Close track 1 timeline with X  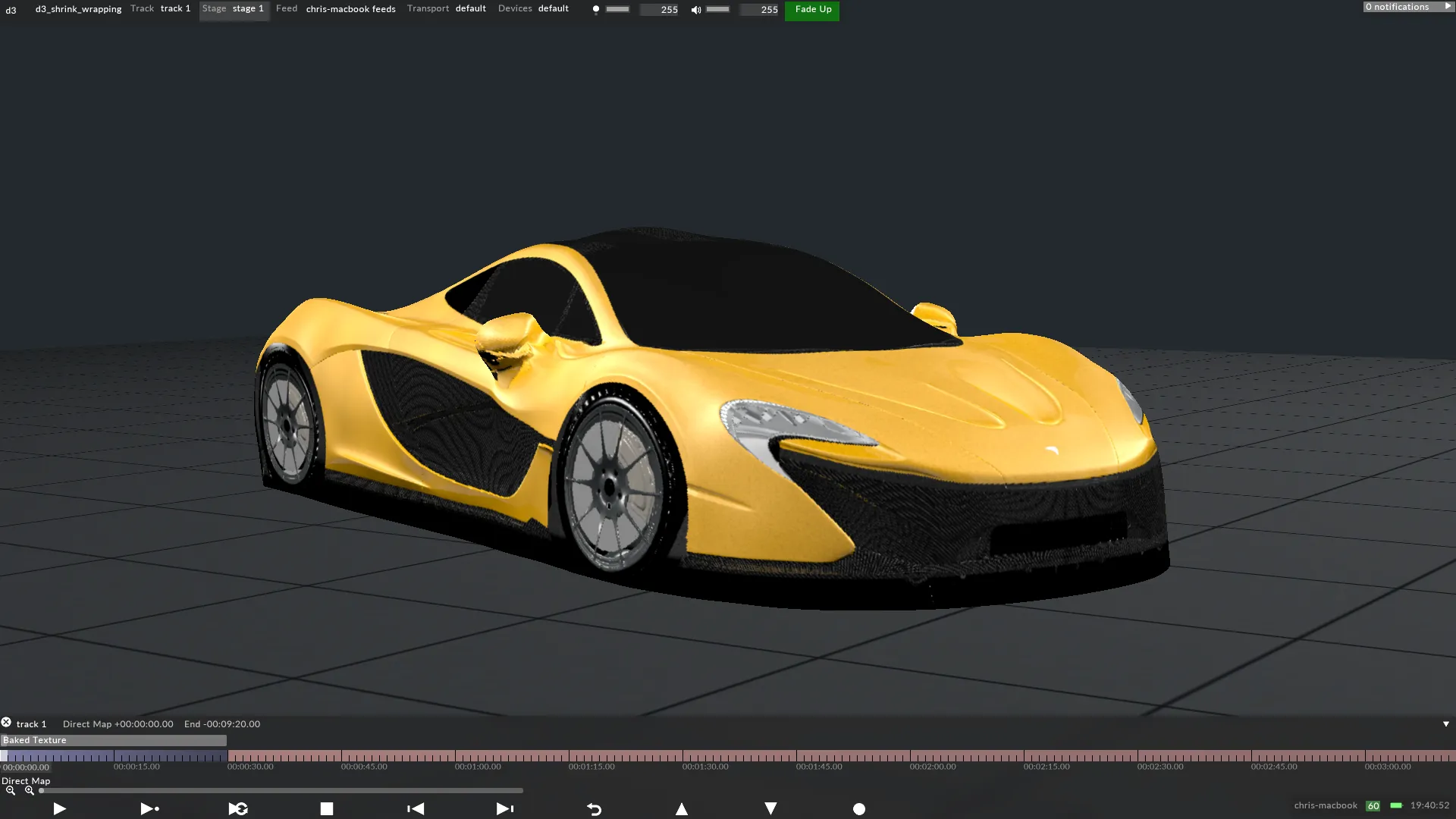(x=6, y=723)
